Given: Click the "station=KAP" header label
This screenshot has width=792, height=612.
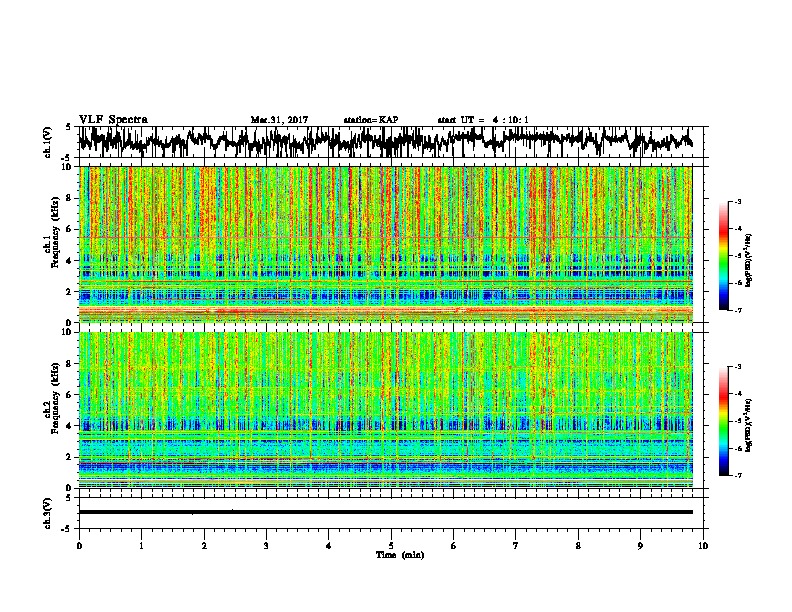Looking at the screenshot, I should [371, 120].
